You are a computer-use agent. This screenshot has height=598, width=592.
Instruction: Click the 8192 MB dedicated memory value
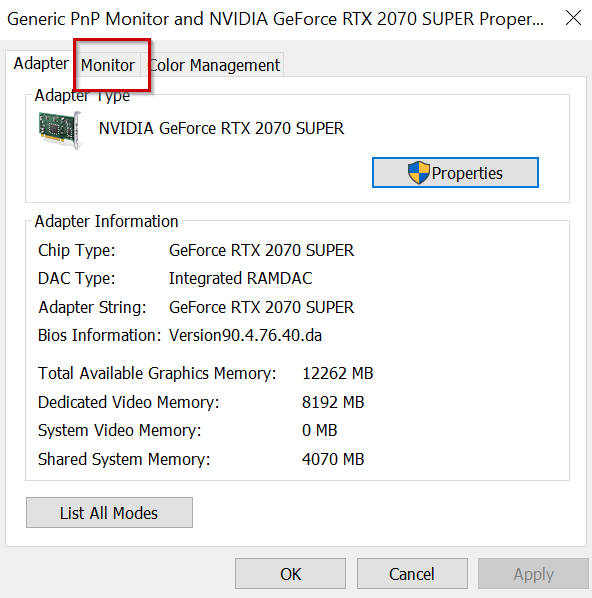[333, 402]
